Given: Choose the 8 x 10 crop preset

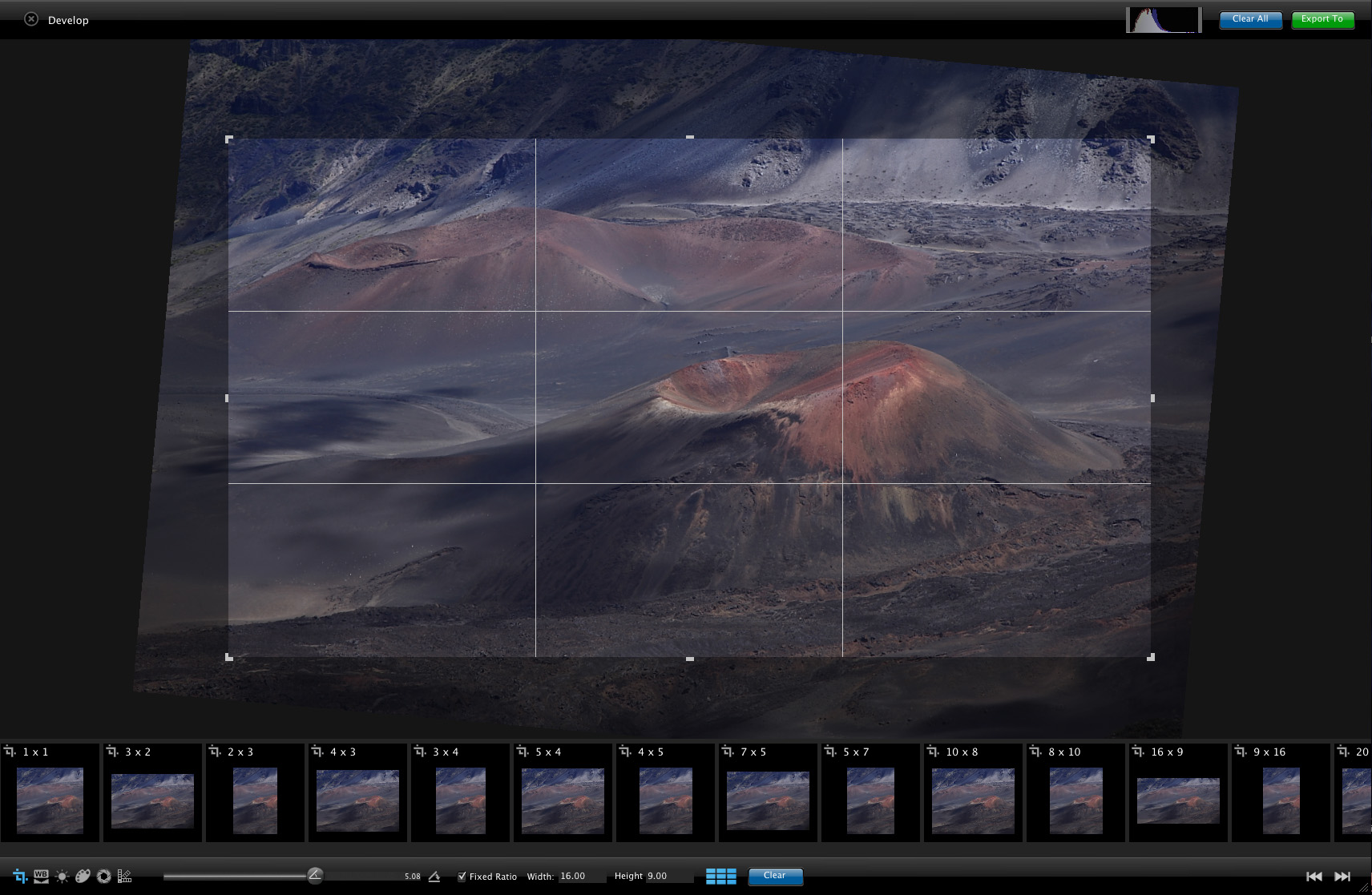Looking at the screenshot, I should (x=1075, y=792).
